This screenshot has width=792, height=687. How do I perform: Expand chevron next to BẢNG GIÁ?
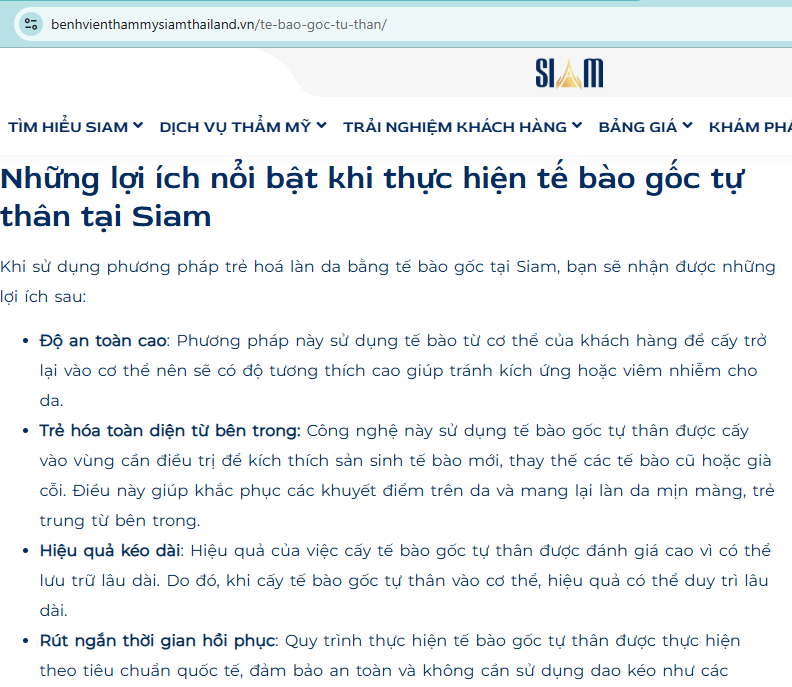(687, 126)
